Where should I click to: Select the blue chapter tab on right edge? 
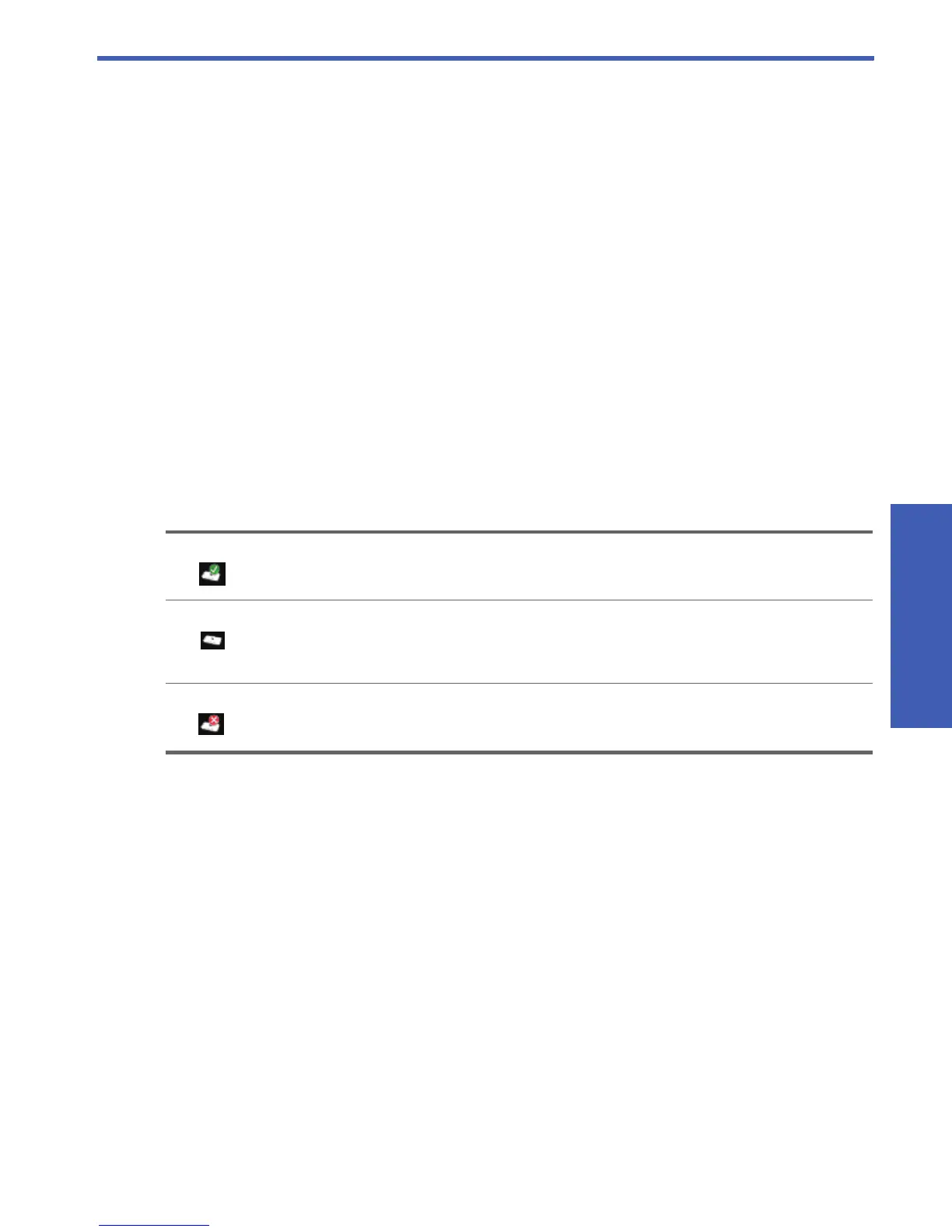[x=921, y=616]
